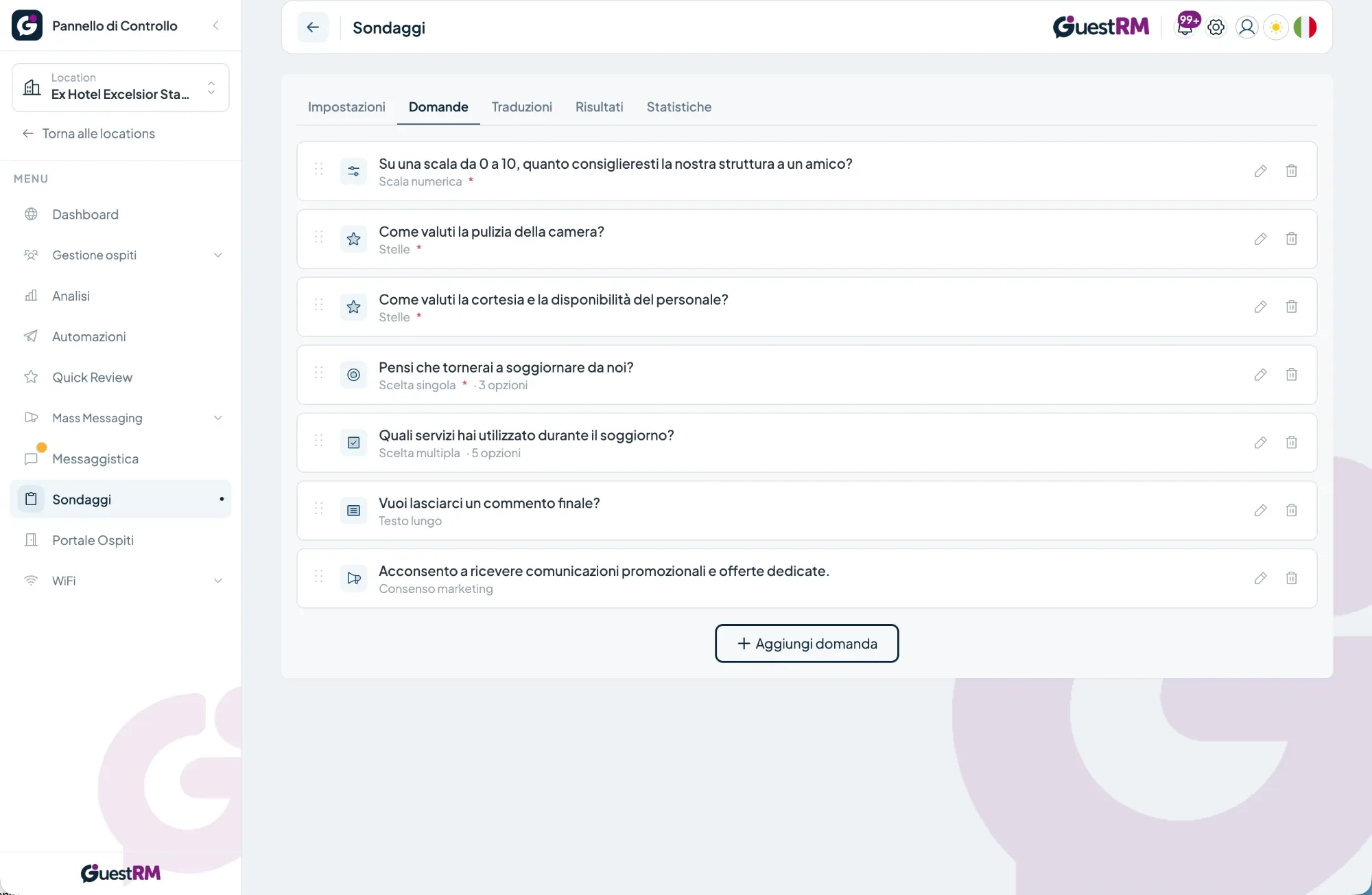
Task: Click the star type icon of 'pulizia' question
Action: tap(353, 239)
